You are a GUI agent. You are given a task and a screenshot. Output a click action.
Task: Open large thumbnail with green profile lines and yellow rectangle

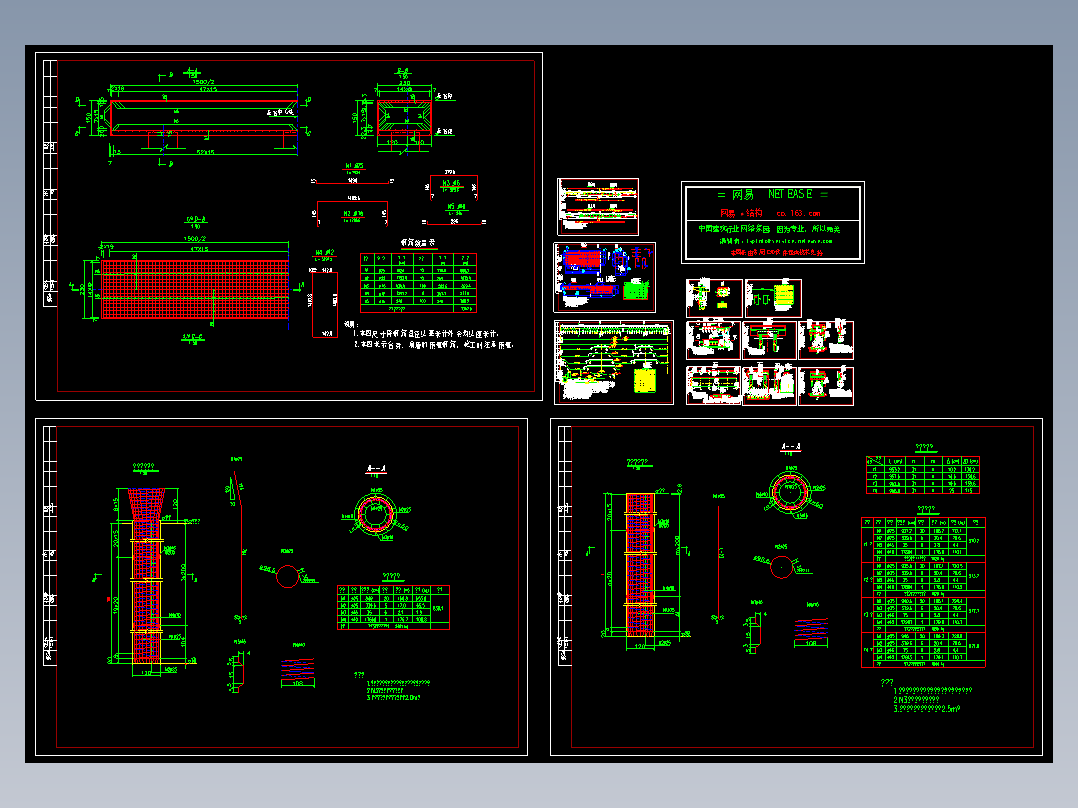point(614,362)
